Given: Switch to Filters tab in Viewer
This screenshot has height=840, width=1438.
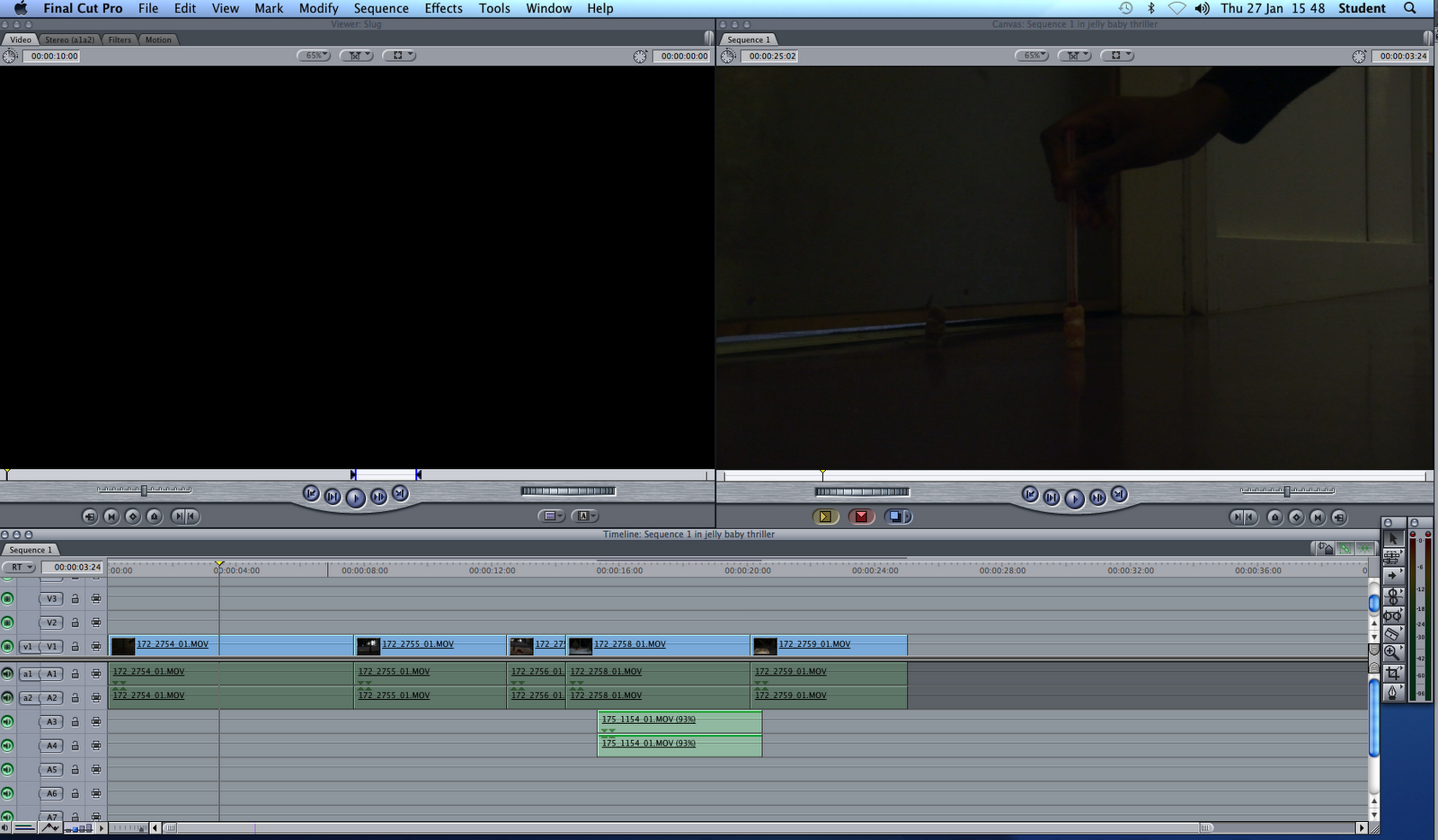Looking at the screenshot, I should (120, 40).
